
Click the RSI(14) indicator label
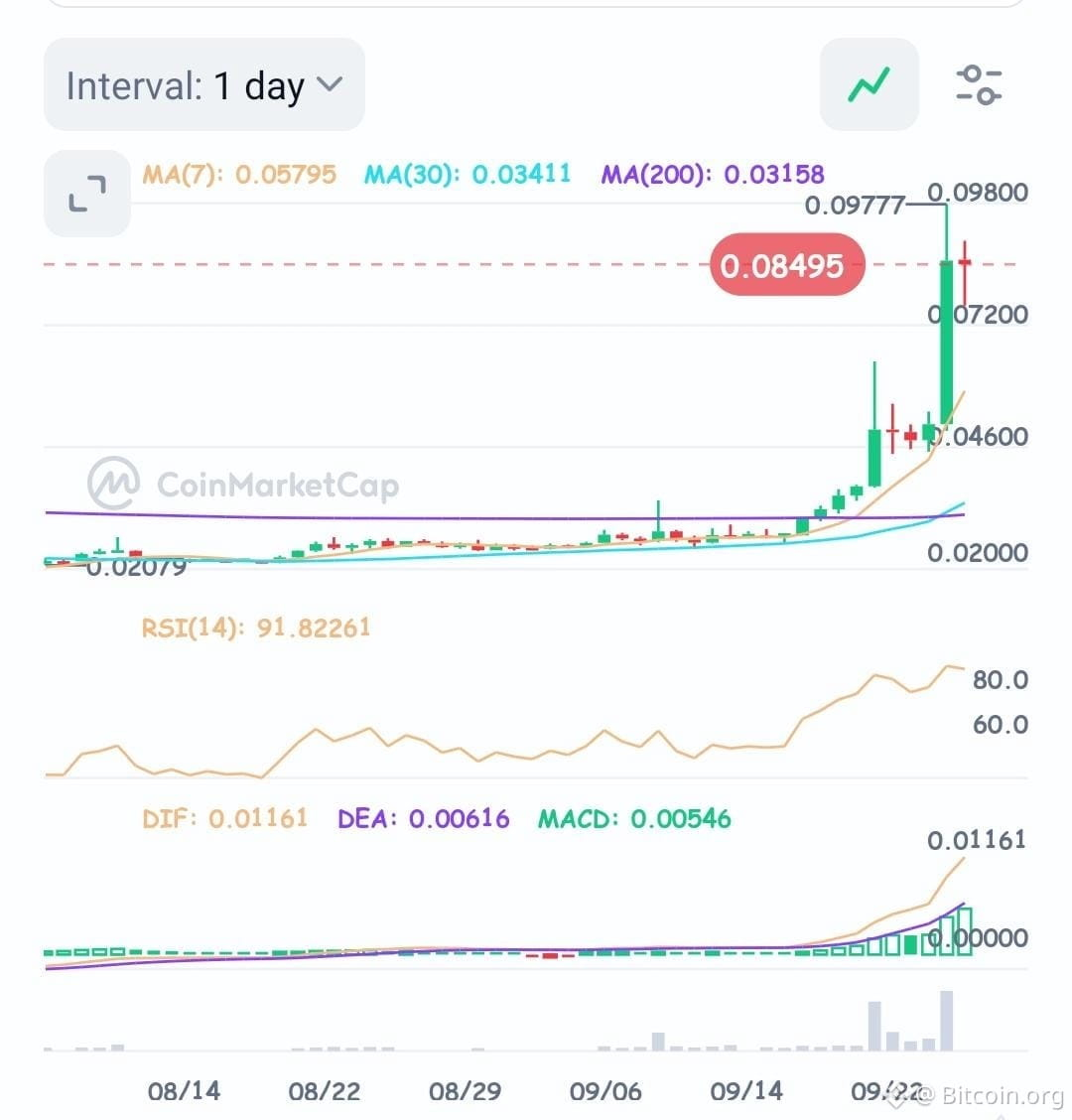click(256, 628)
